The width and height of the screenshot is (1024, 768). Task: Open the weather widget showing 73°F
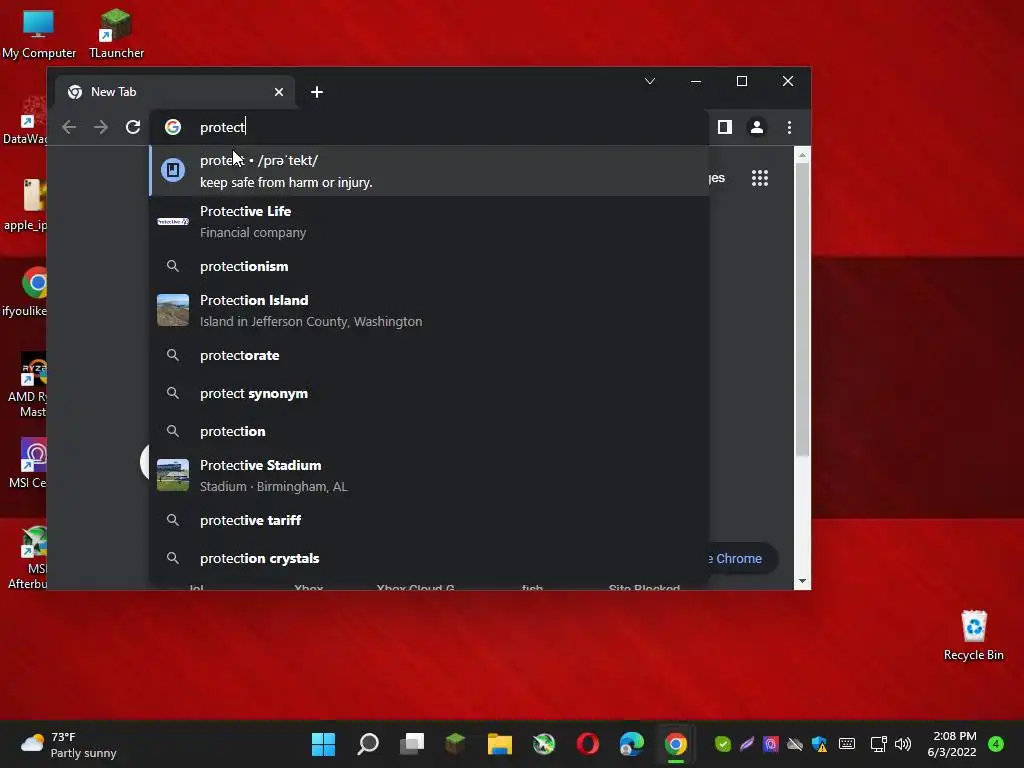(x=69, y=744)
